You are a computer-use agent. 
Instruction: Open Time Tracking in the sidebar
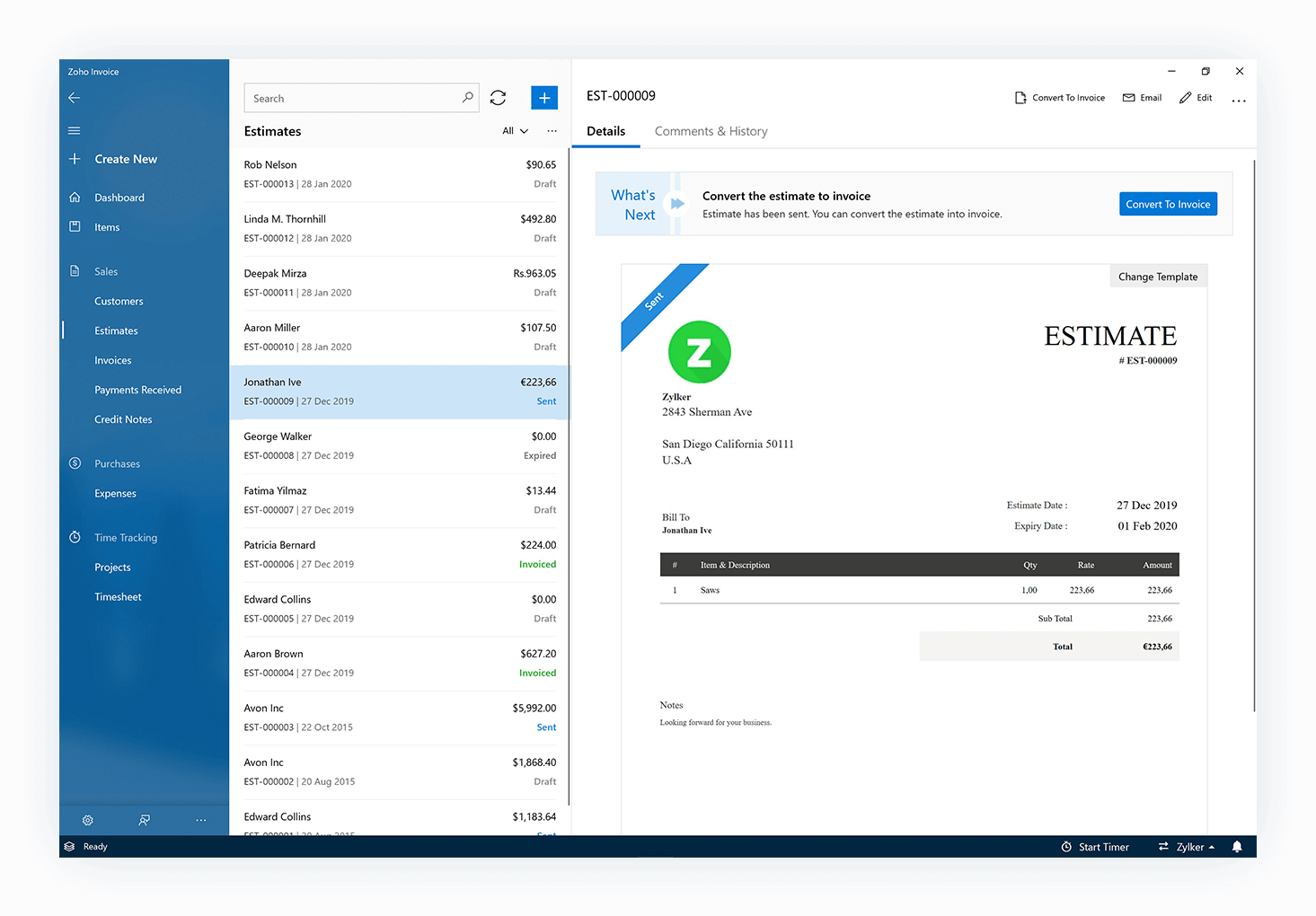(125, 537)
